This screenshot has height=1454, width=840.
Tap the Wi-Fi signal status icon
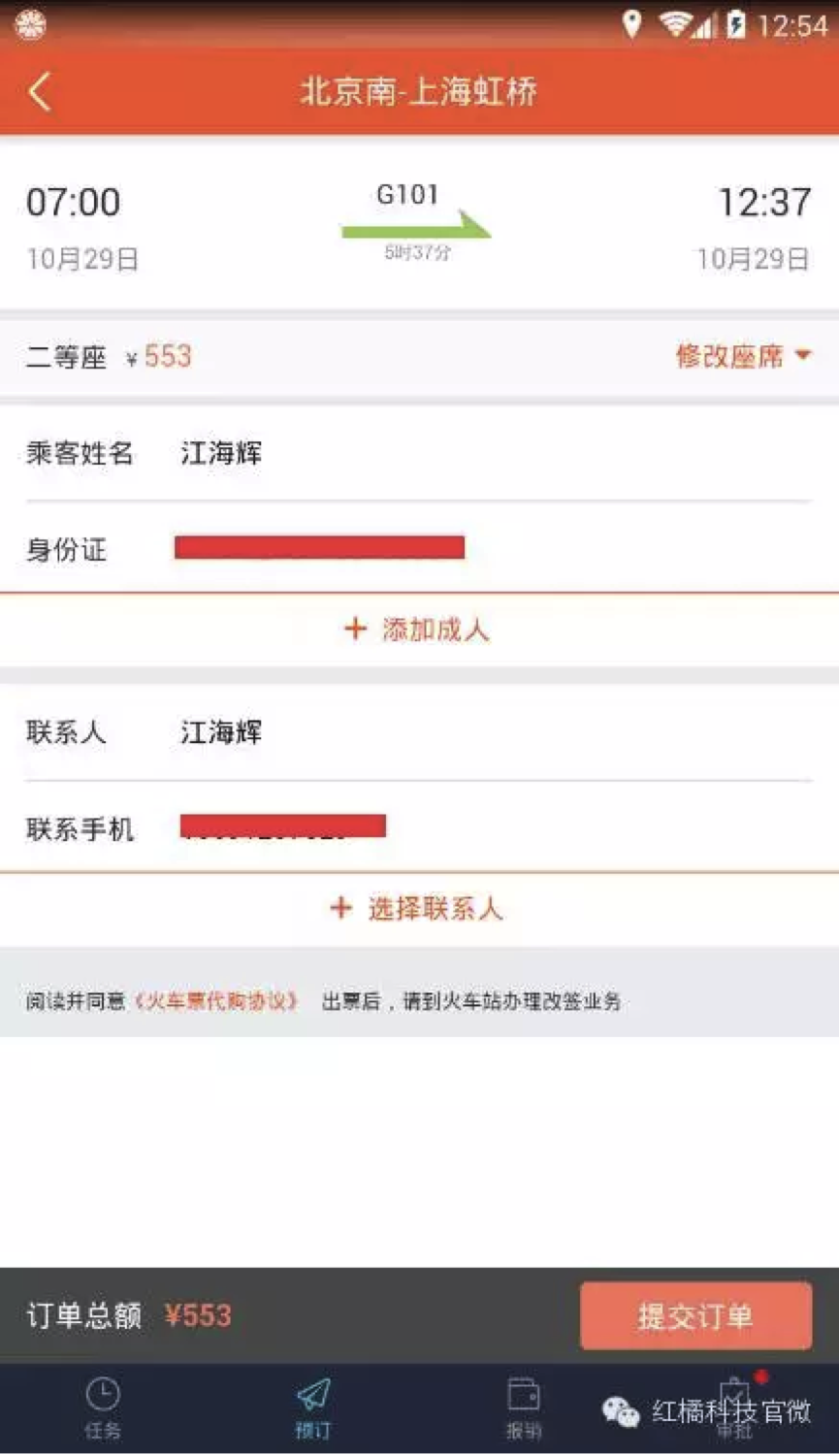pos(675,23)
